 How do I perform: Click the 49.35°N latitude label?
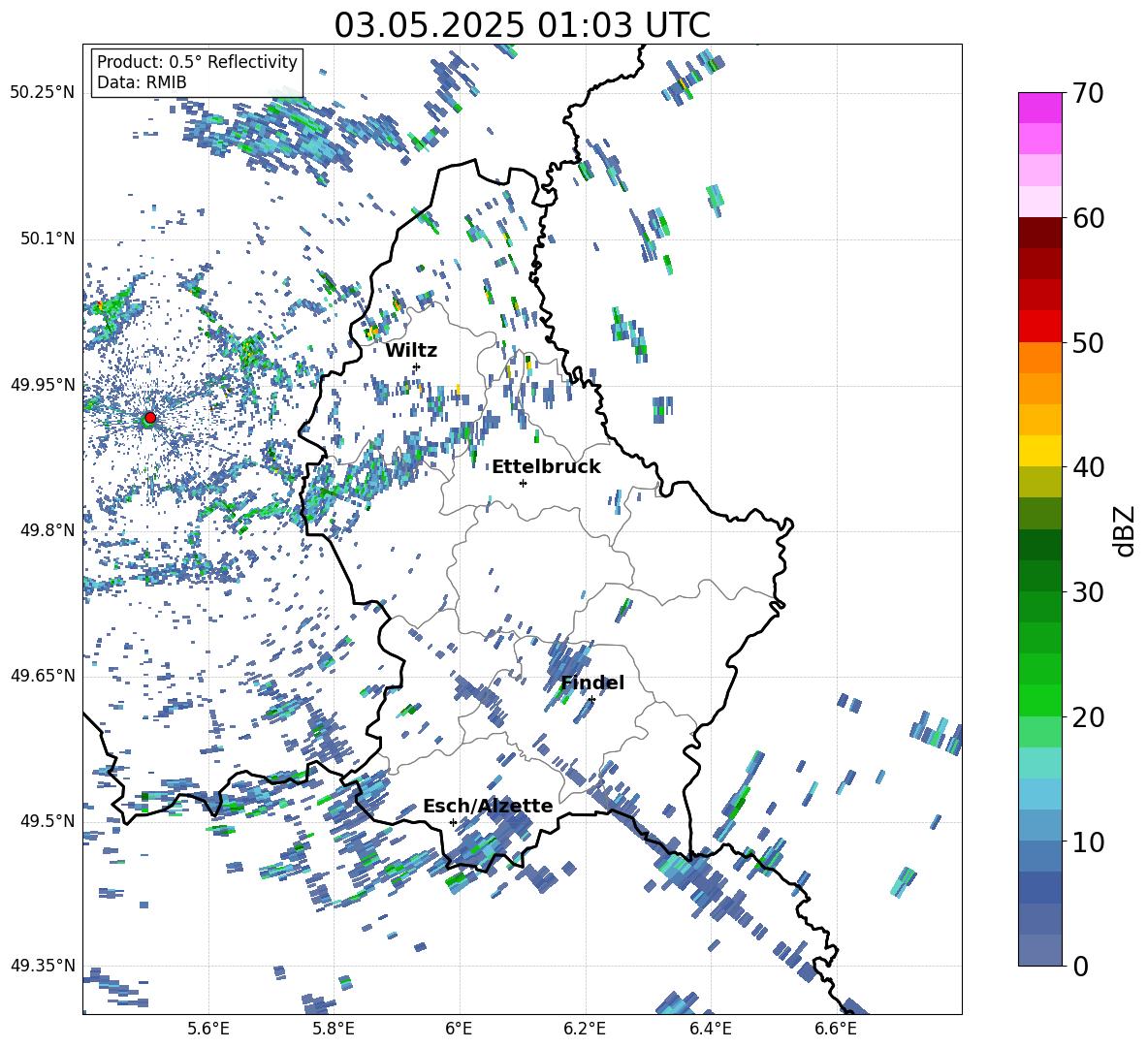click(43, 966)
